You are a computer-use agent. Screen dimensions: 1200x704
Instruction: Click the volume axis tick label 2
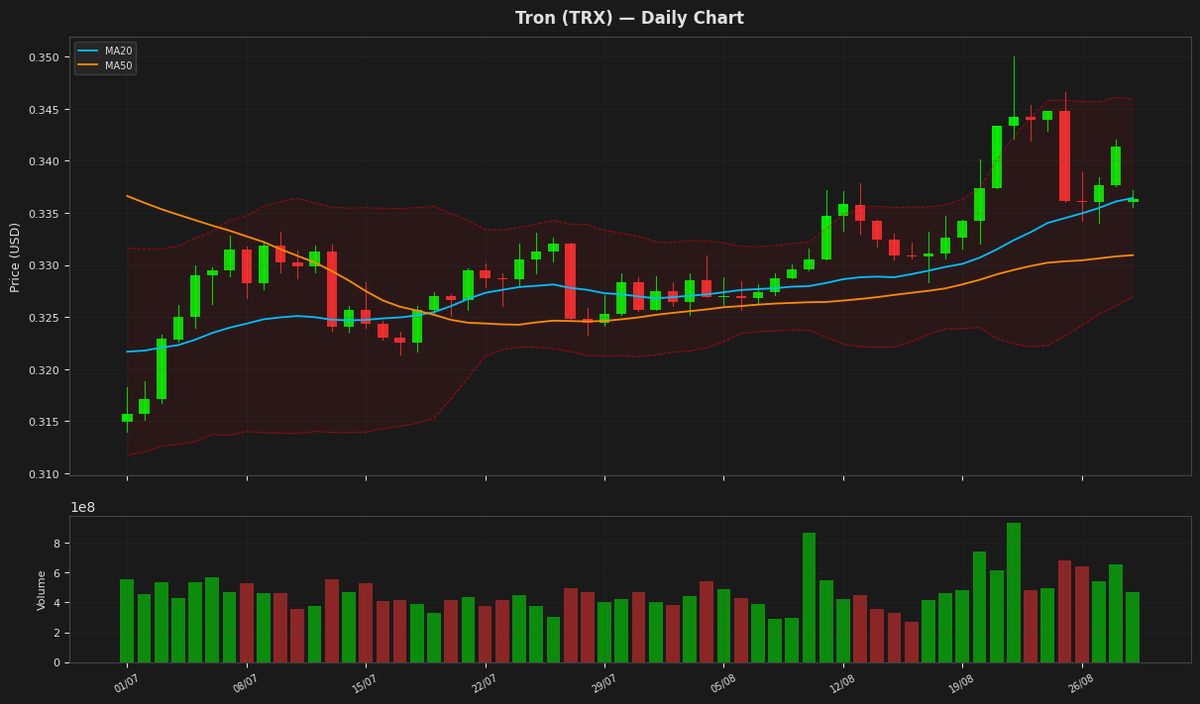[x=56, y=633]
